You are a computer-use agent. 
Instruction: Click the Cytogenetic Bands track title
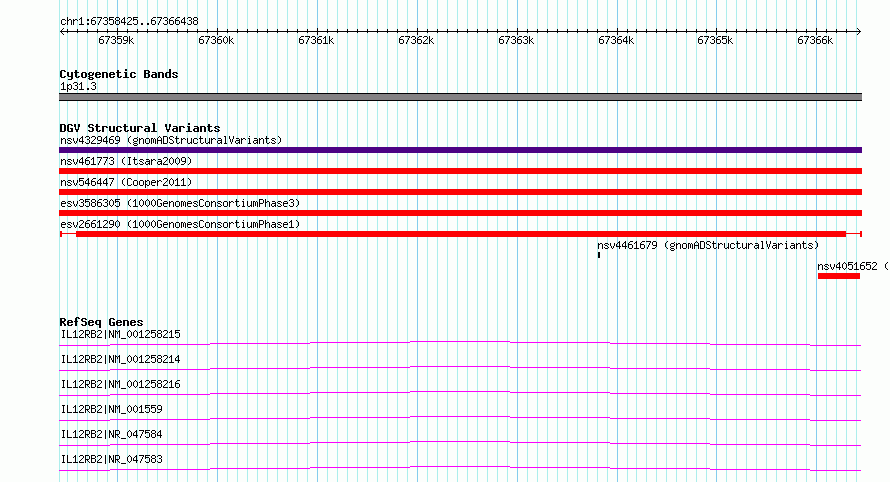[x=119, y=74]
